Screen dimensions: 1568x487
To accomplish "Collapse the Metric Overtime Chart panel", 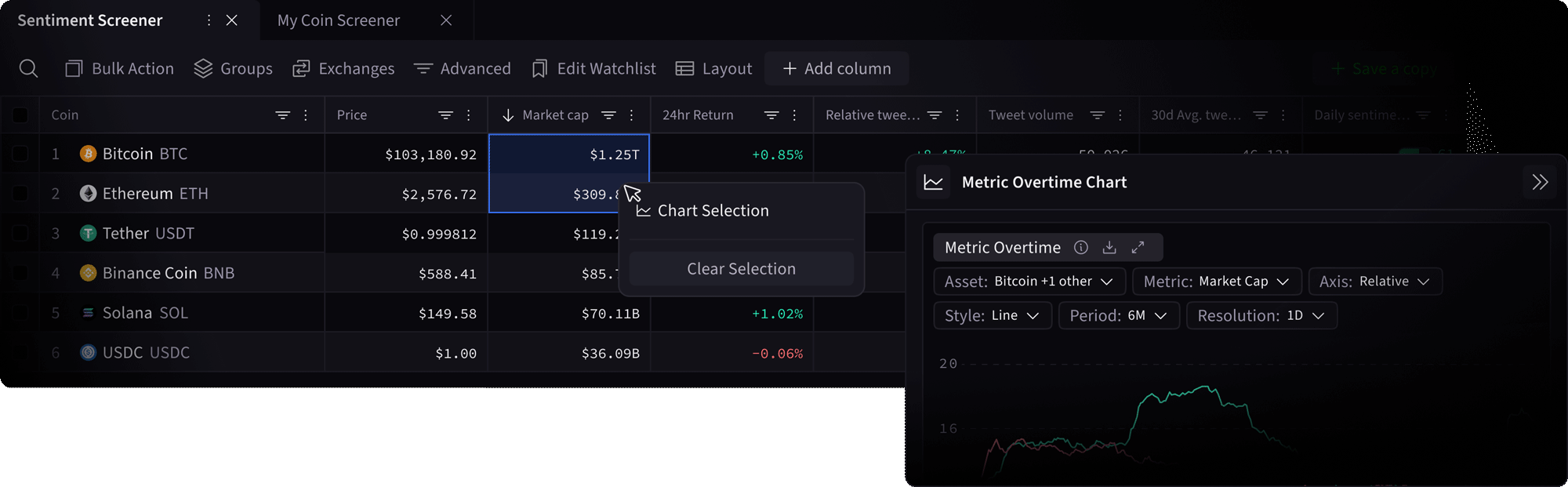I will [1539, 182].
